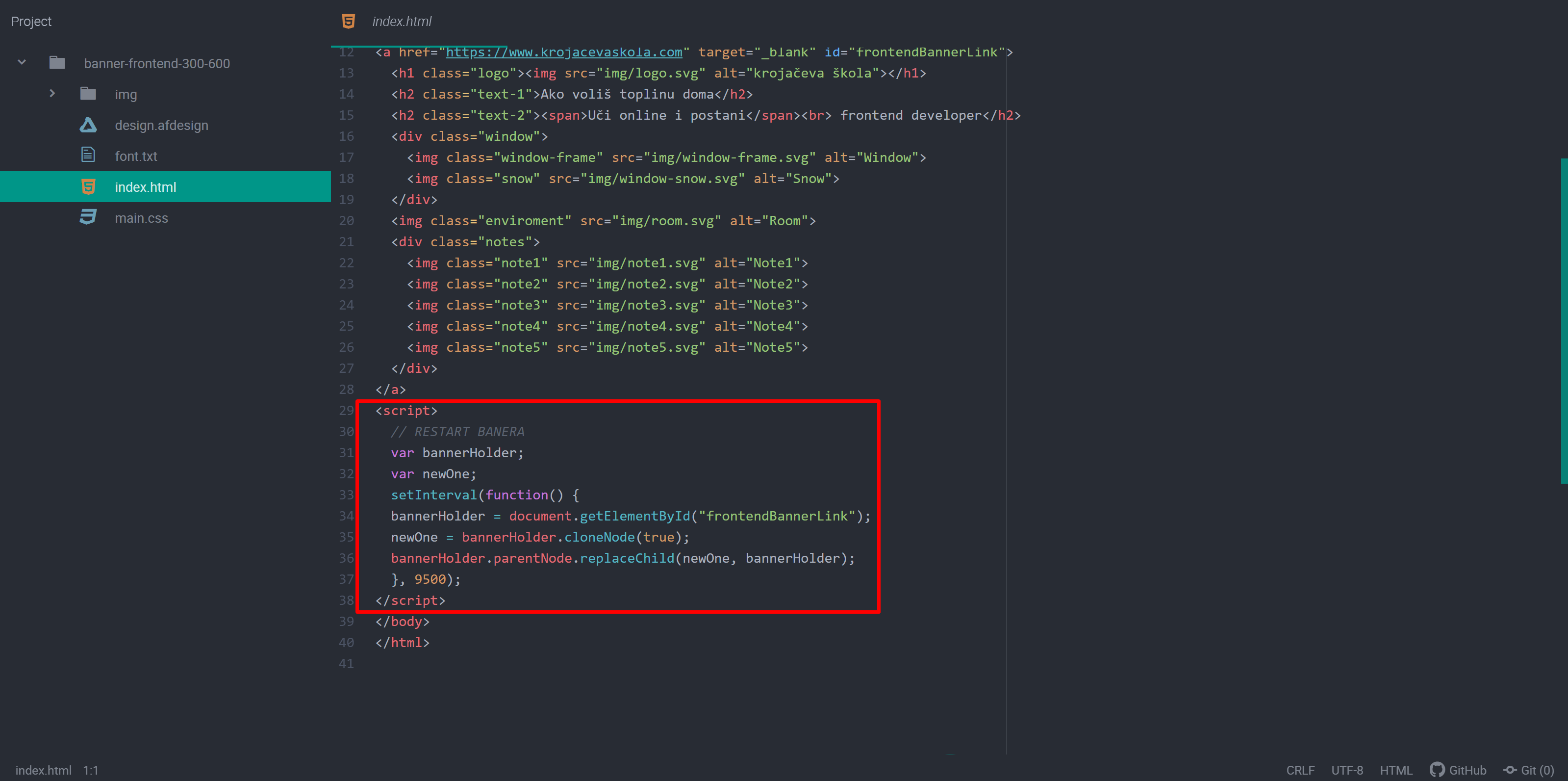The image size is (1568, 781).
Task: Click 'getElementById' in line 34
Action: point(635,516)
